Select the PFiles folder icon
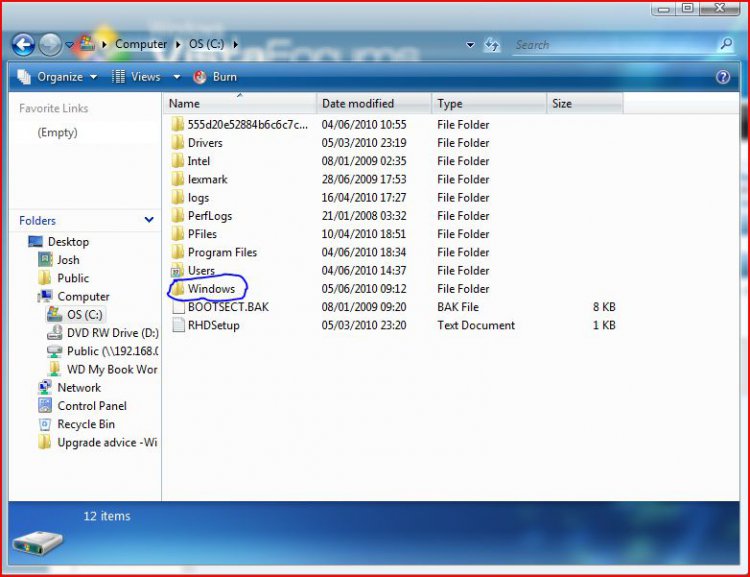 [x=177, y=233]
